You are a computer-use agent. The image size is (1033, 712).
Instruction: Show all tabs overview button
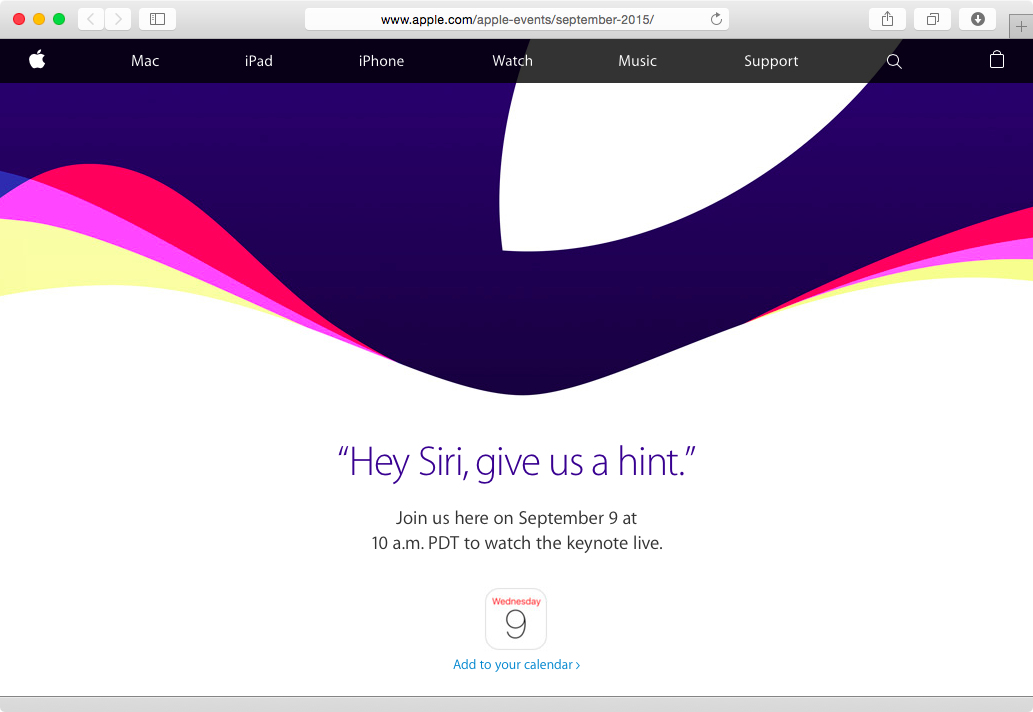click(x=932, y=19)
